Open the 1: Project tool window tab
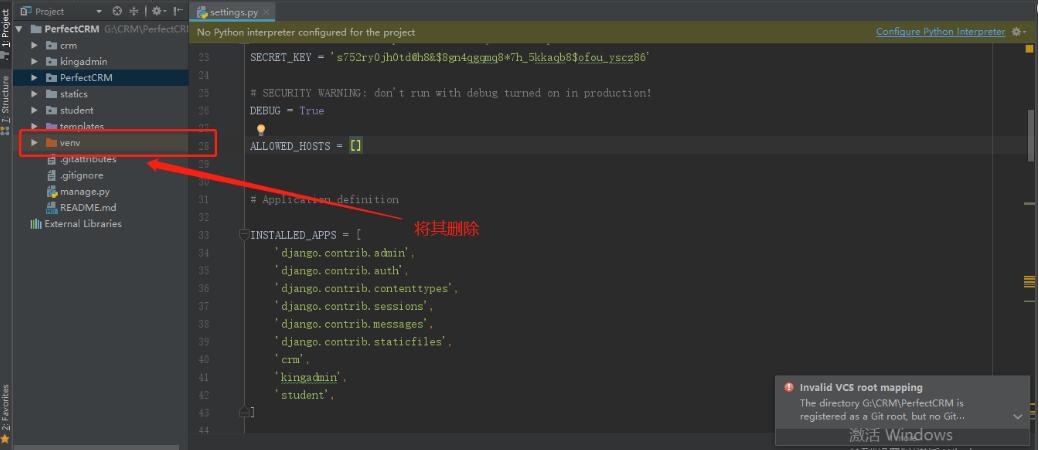Screen dimensions: 1039x450 click(x=5, y=28)
